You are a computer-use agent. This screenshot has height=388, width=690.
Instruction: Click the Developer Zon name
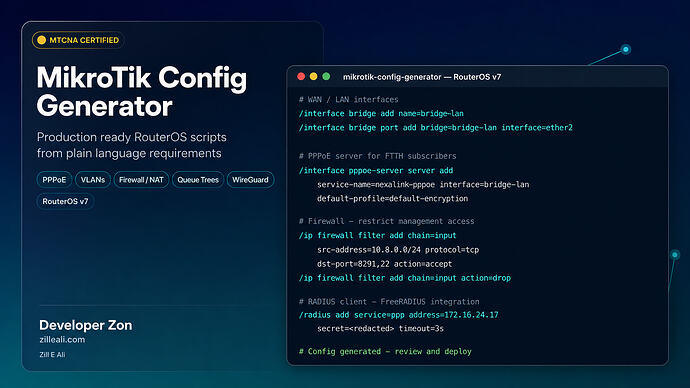pyautogui.click(x=85, y=325)
